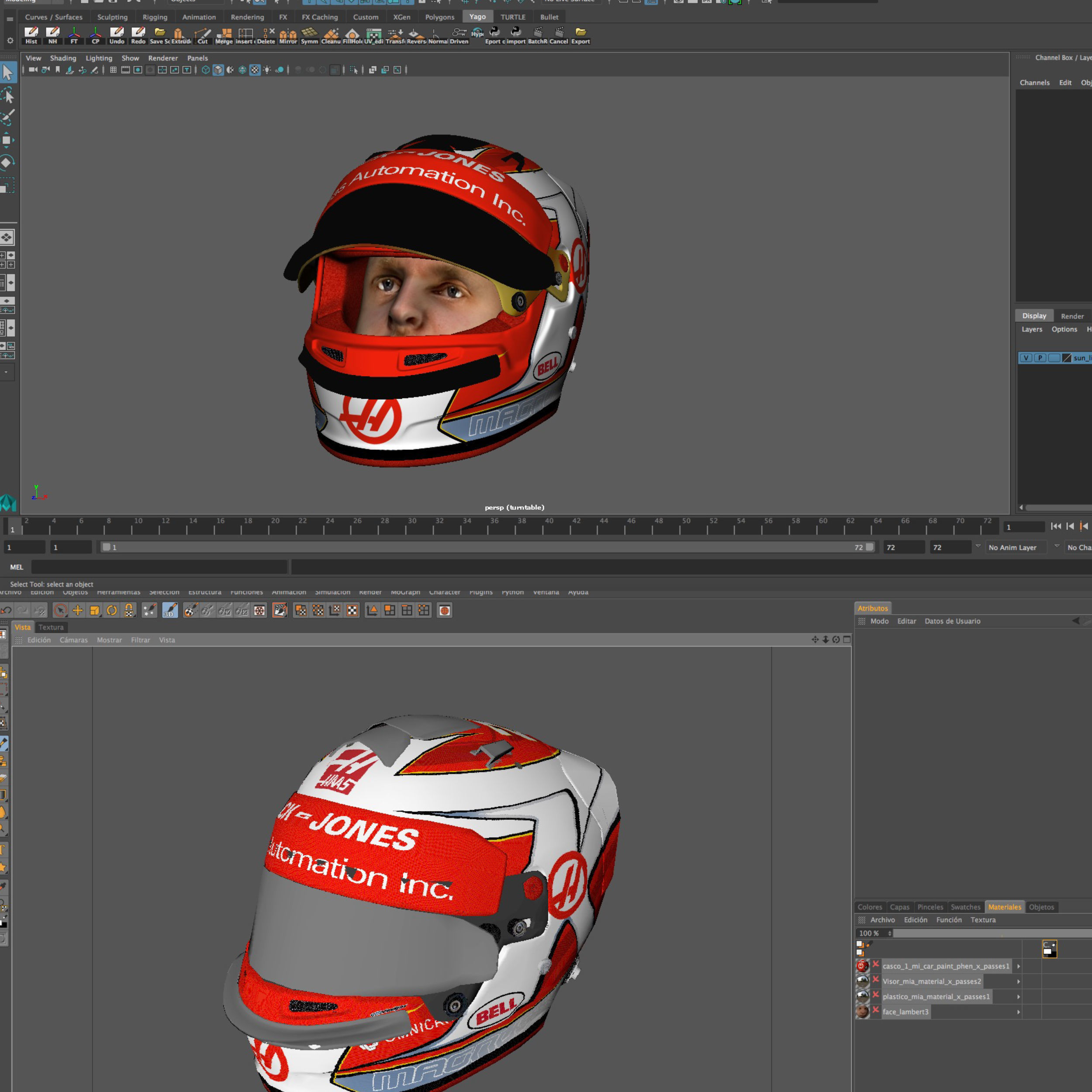The image size is (1092, 1092).
Task: Toggle viewport grid display icon
Action: 113,70
